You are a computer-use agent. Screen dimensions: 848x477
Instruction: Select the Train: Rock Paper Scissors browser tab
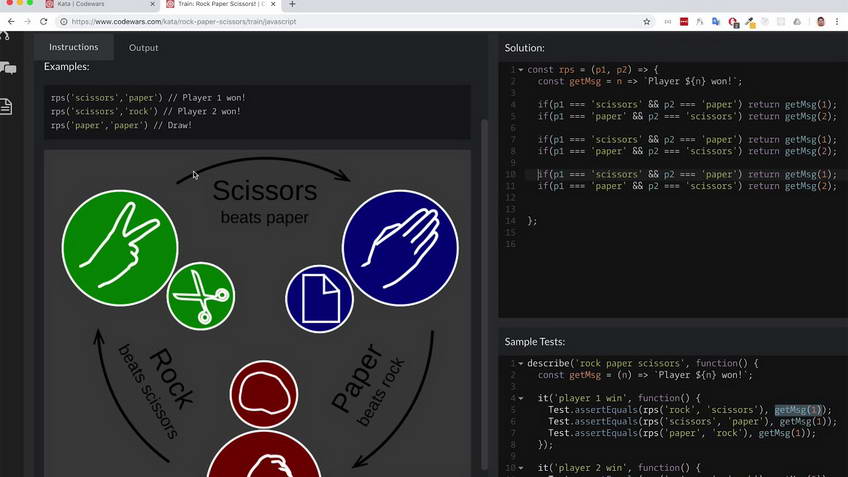(x=221, y=4)
